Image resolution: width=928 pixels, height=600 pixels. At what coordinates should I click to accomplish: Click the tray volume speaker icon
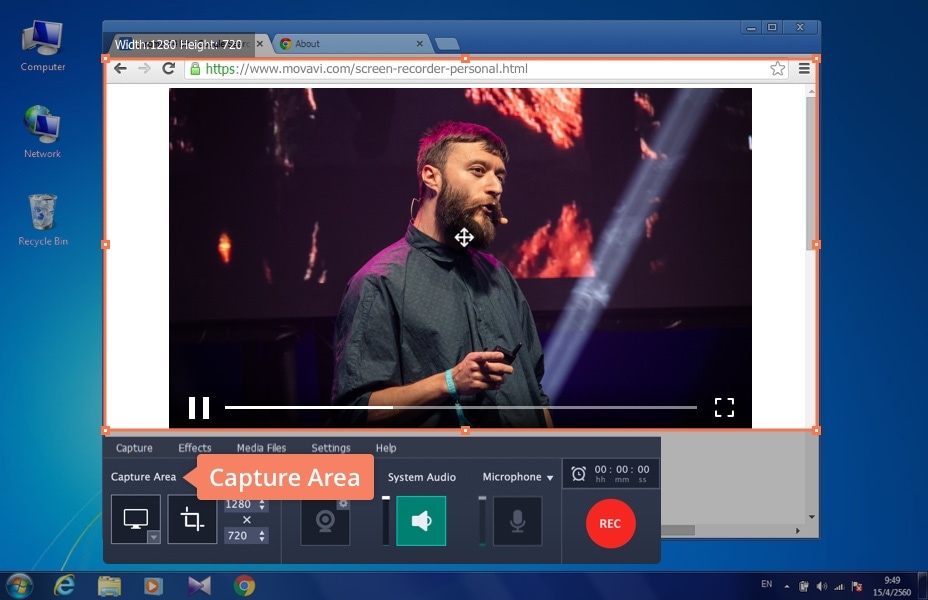point(821,586)
